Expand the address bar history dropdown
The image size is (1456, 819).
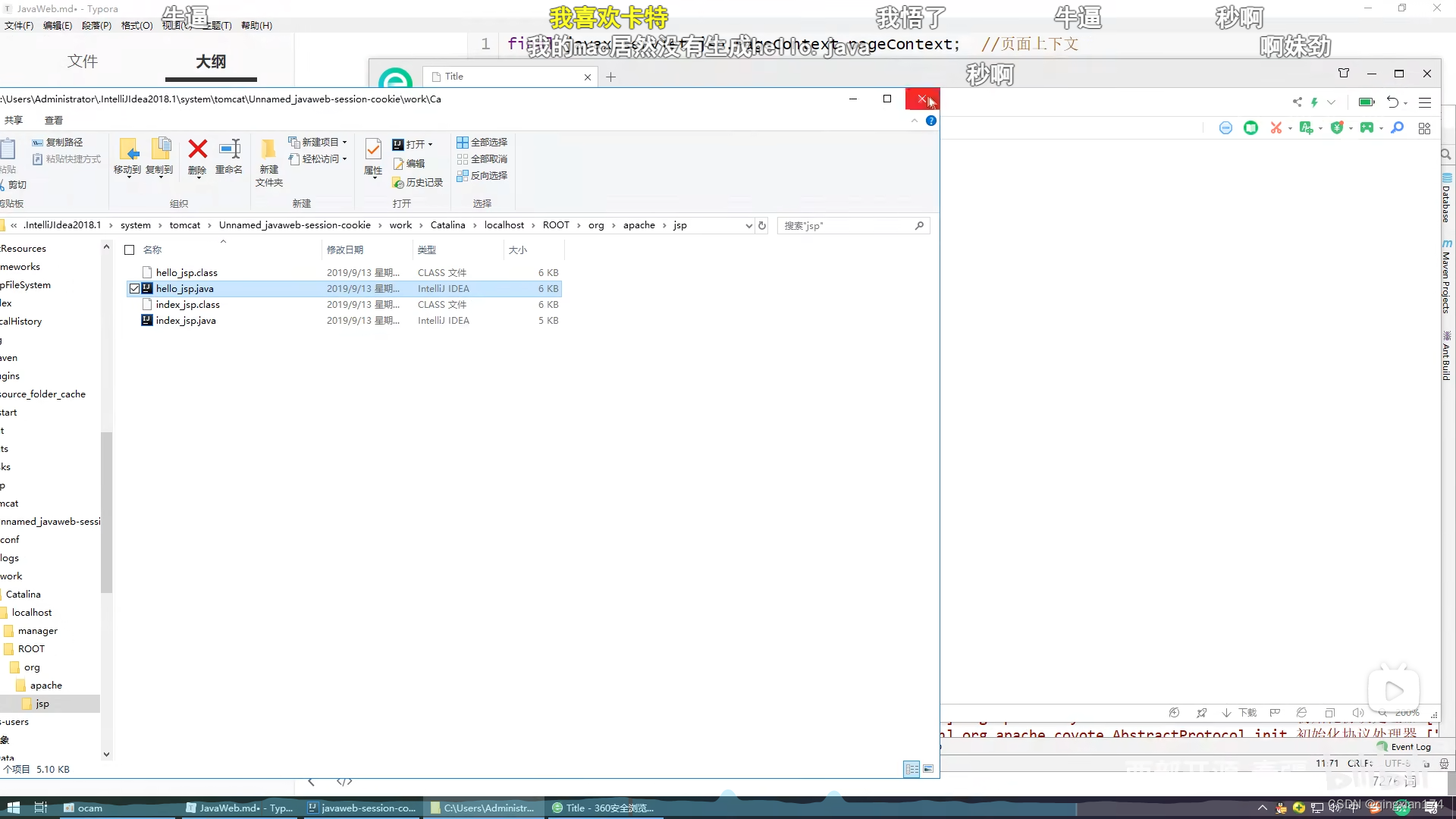click(x=749, y=225)
